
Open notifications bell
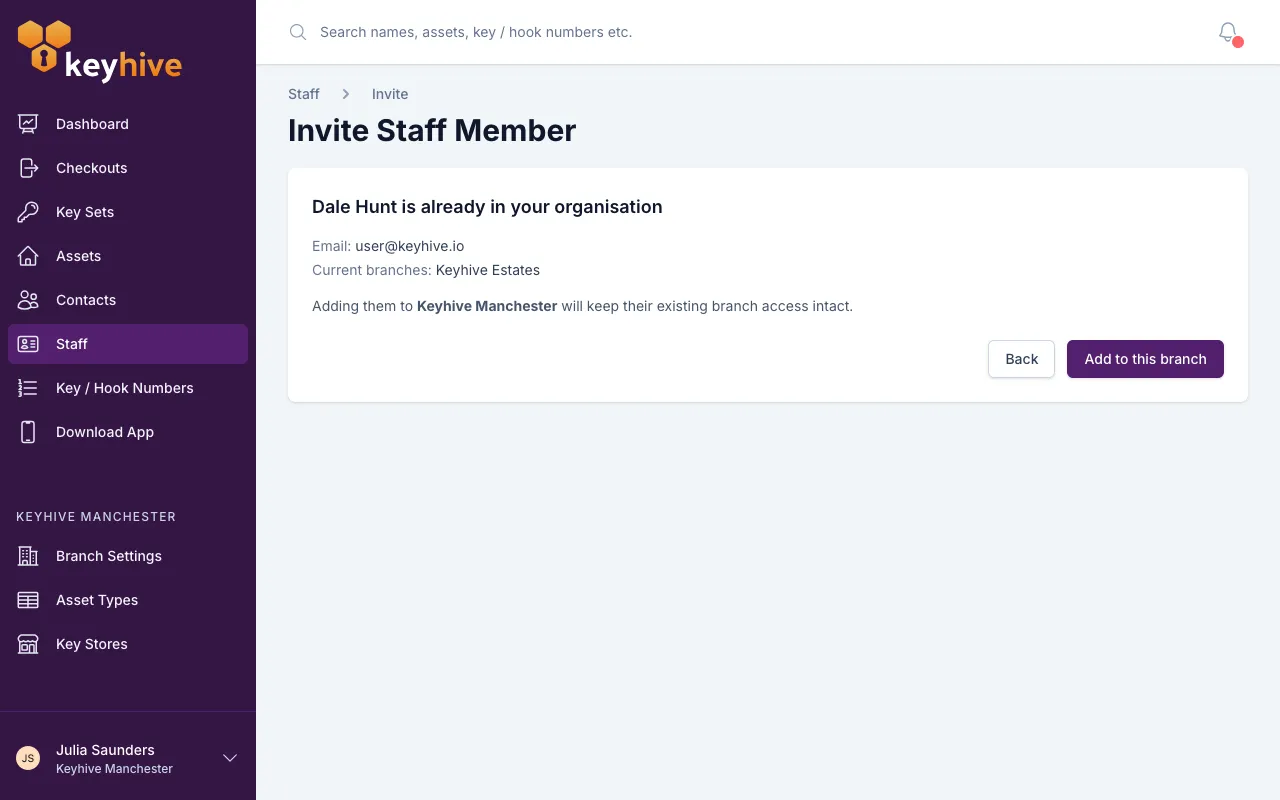pos(1228,32)
